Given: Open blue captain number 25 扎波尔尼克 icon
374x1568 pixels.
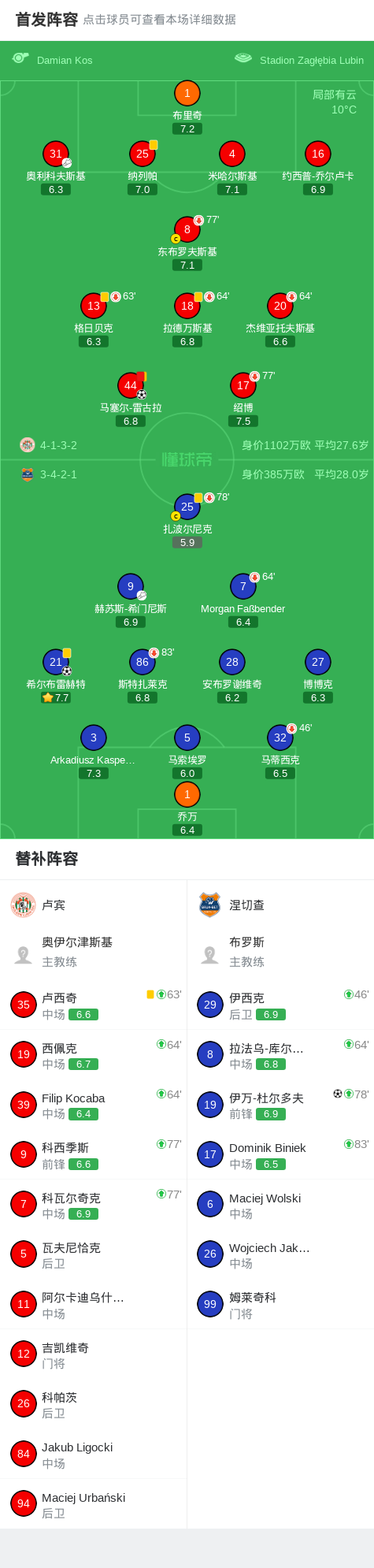Looking at the screenshot, I should [x=187, y=507].
